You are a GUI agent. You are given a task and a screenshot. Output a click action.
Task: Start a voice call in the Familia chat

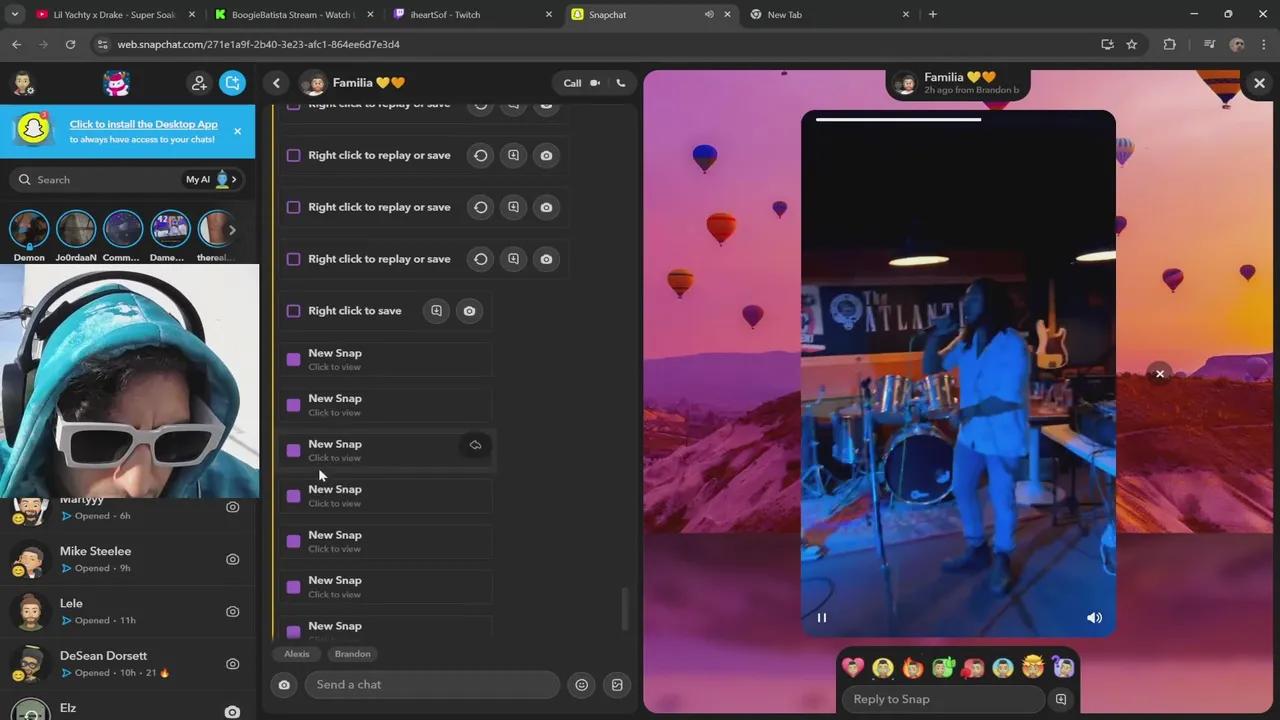click(x=620, y=83)
